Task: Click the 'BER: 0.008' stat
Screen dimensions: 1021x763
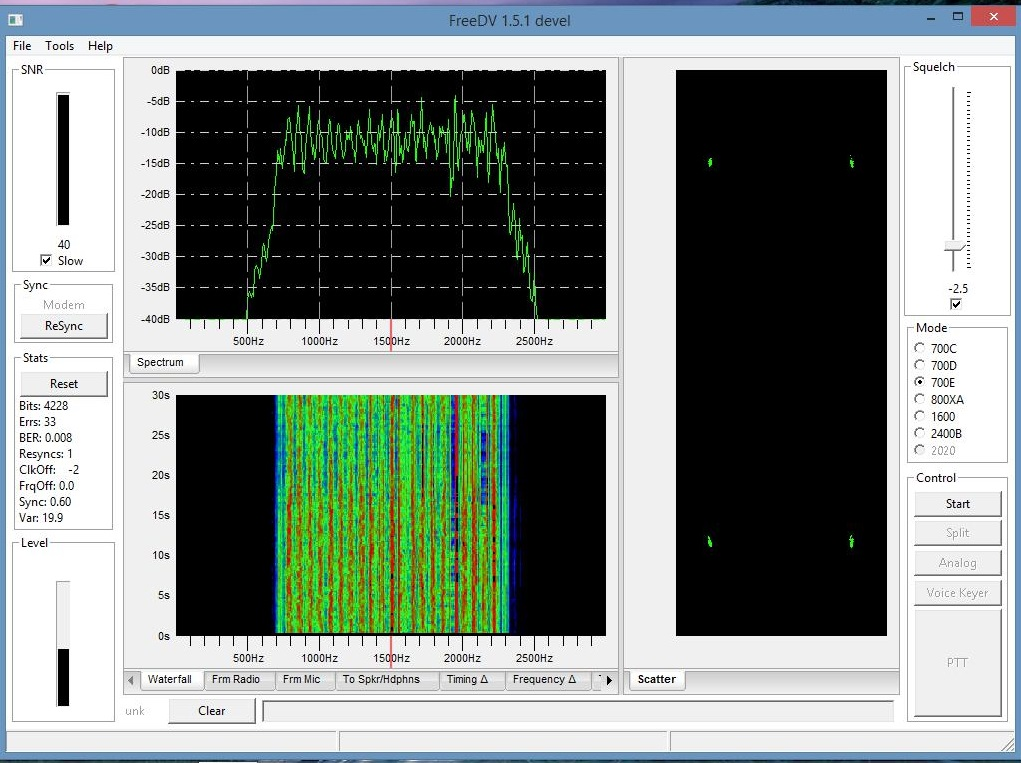Action: coord(46,437)
